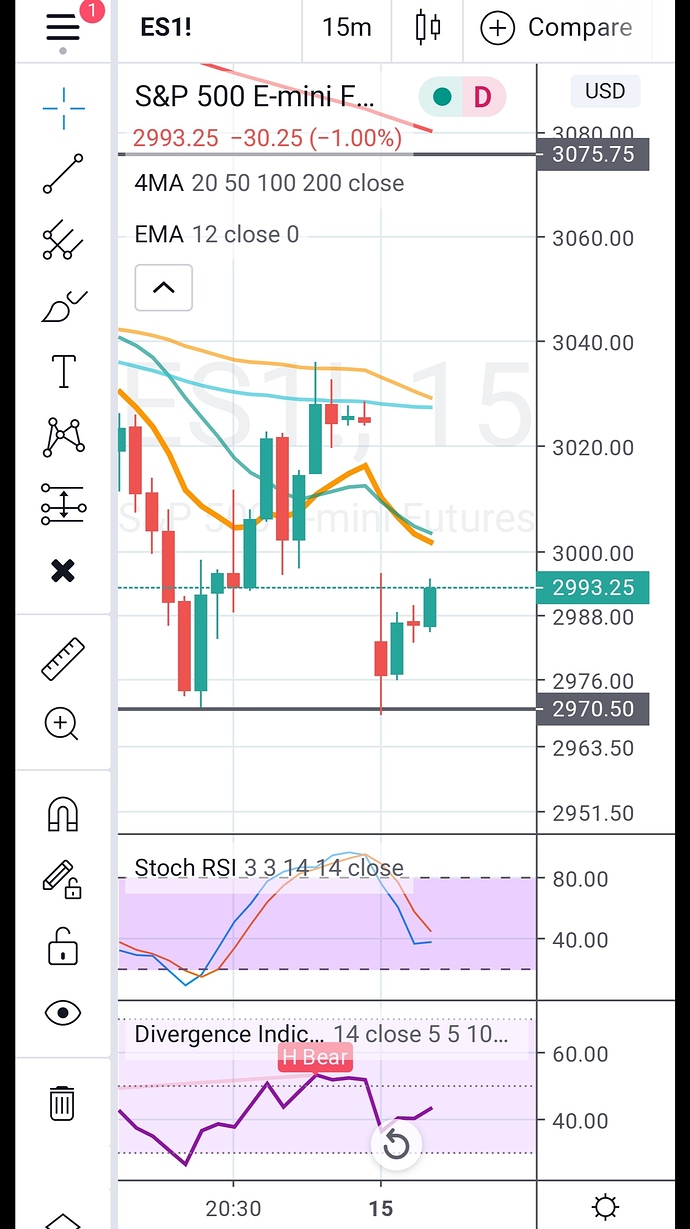Hide all drawings with eye icon
The height and width of the screenshot is (1229, 690).
(x=62, y=1013)
